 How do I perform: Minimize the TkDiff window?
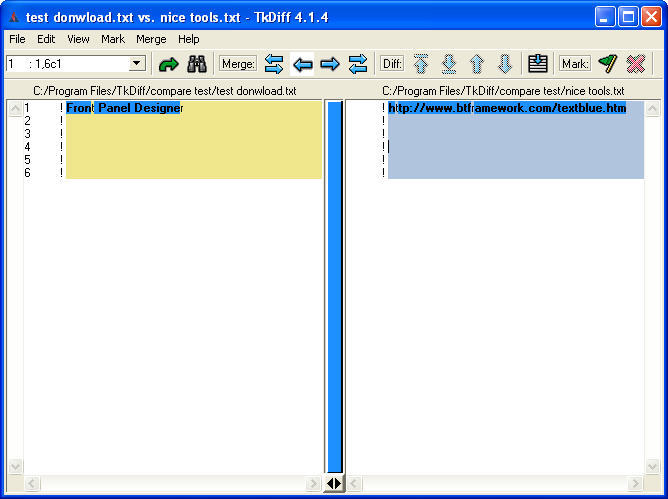coord(605,17)
